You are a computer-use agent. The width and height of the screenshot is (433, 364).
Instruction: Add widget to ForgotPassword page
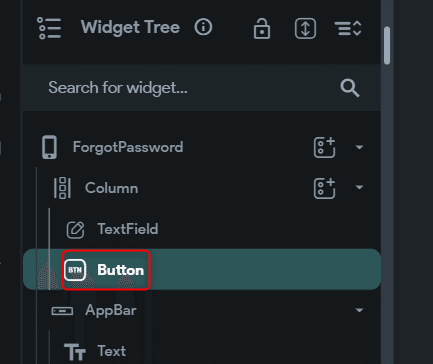click(324, 147)
